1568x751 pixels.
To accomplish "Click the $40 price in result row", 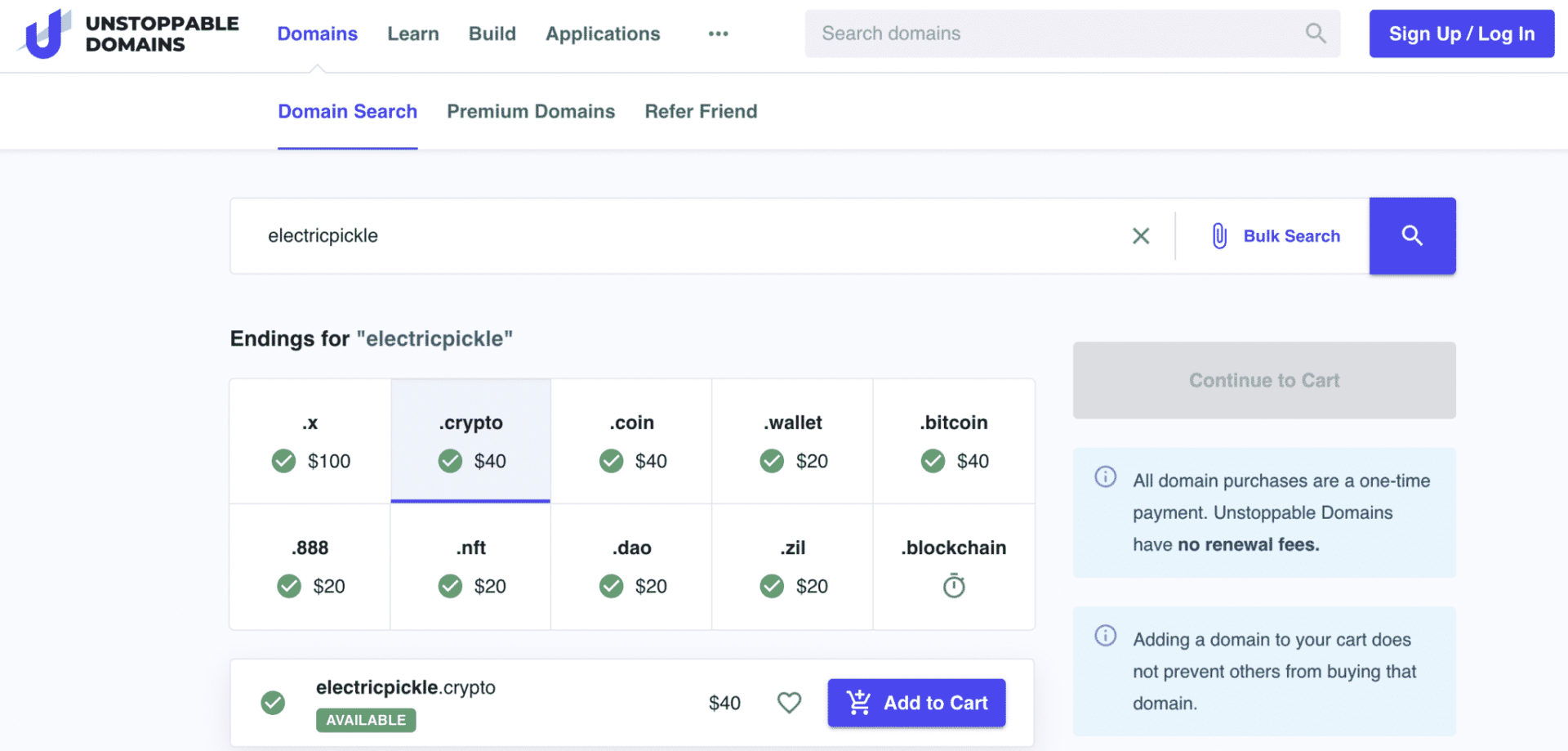I will pyautogui.click(x=724, y=703).
